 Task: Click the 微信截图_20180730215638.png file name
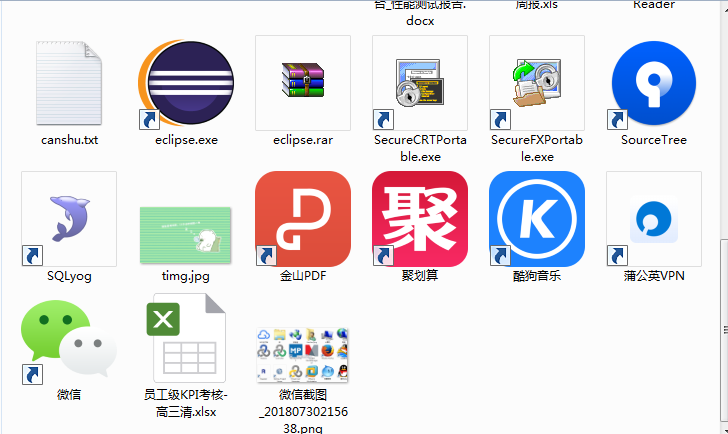[303, 411]
